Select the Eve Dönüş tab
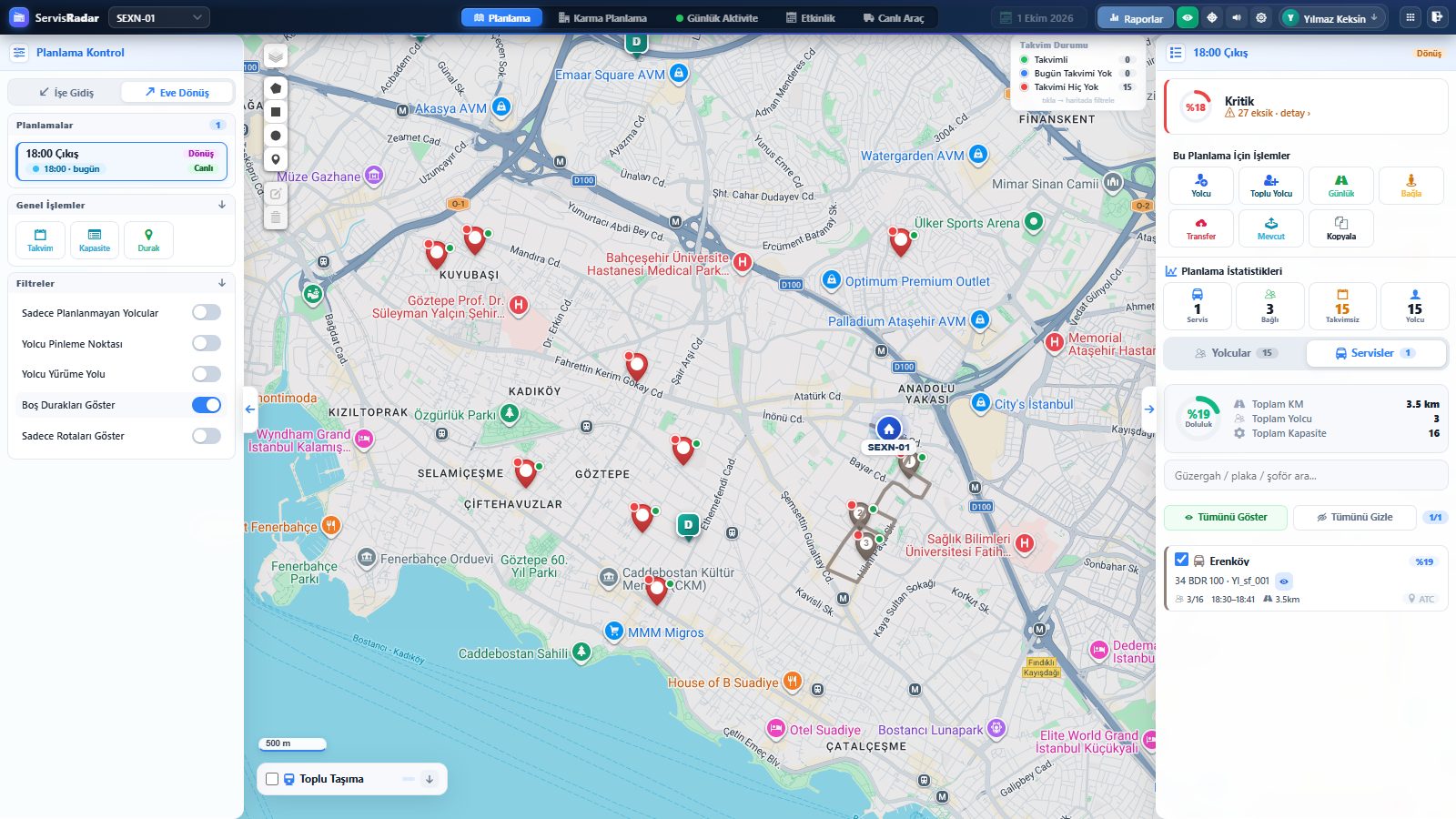Viewport: 1456px width, 819px height. (177, 92)
